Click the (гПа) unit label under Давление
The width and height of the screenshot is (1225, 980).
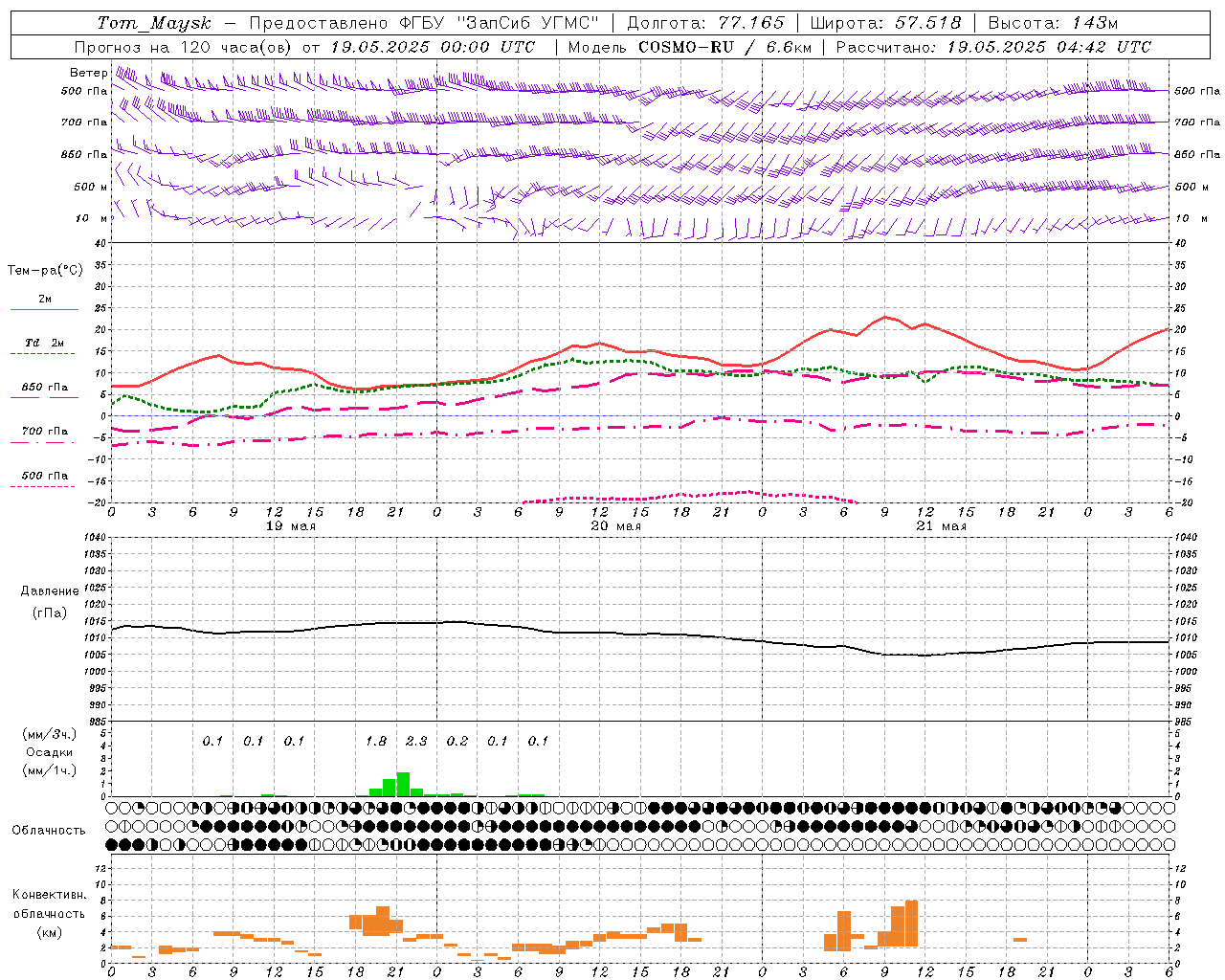[x=49, y=612]
